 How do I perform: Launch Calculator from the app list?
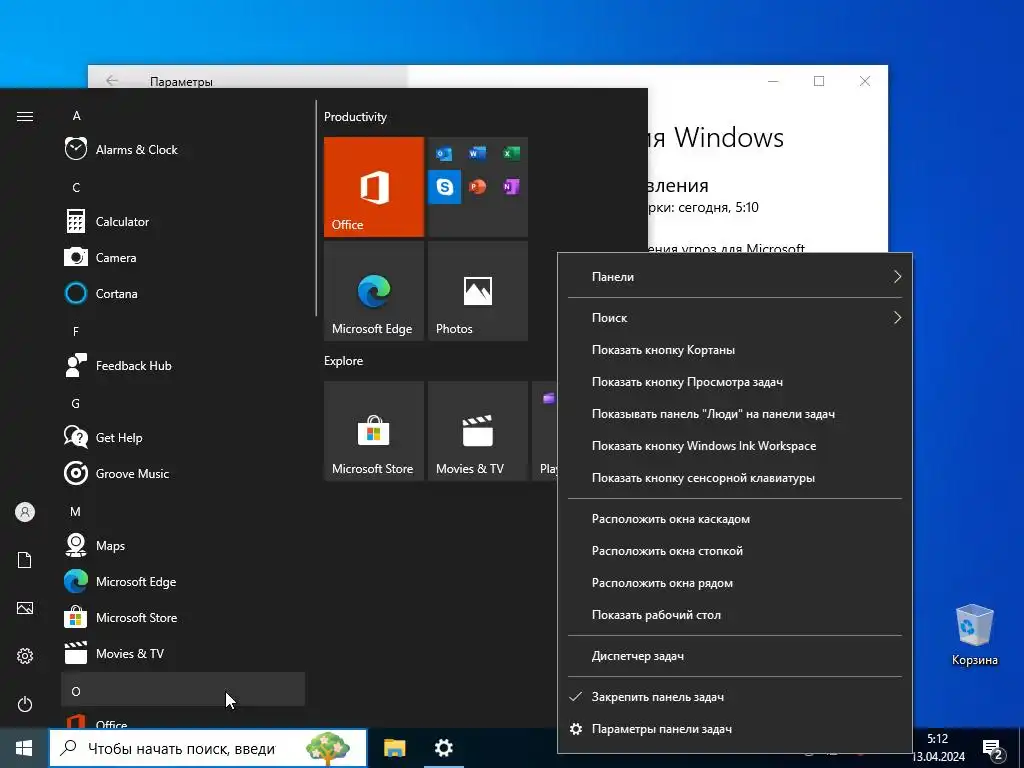[x=183, y=221]
